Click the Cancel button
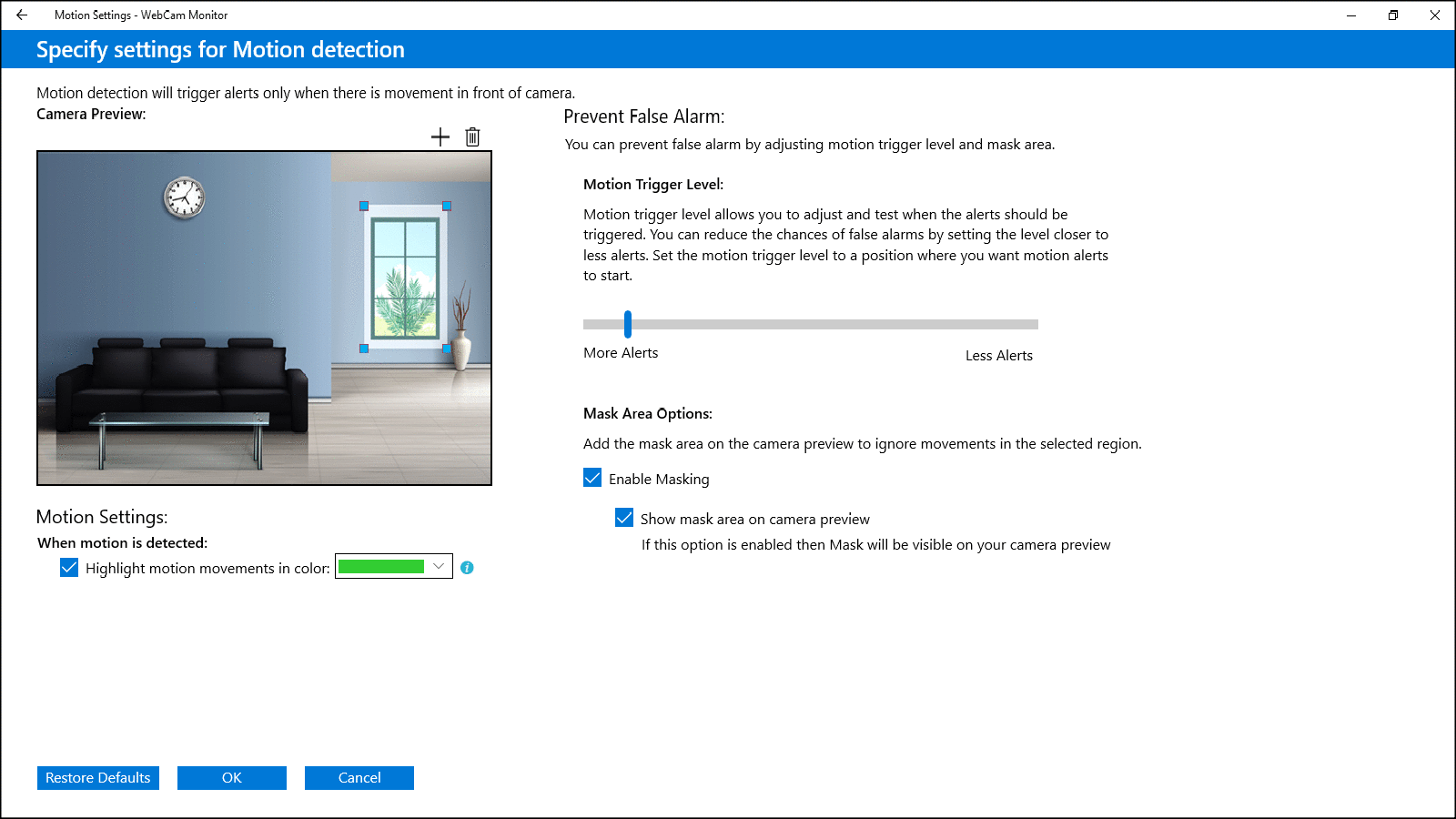The height and width of the screenshot is (819, 1456). (x=359, y=778)
